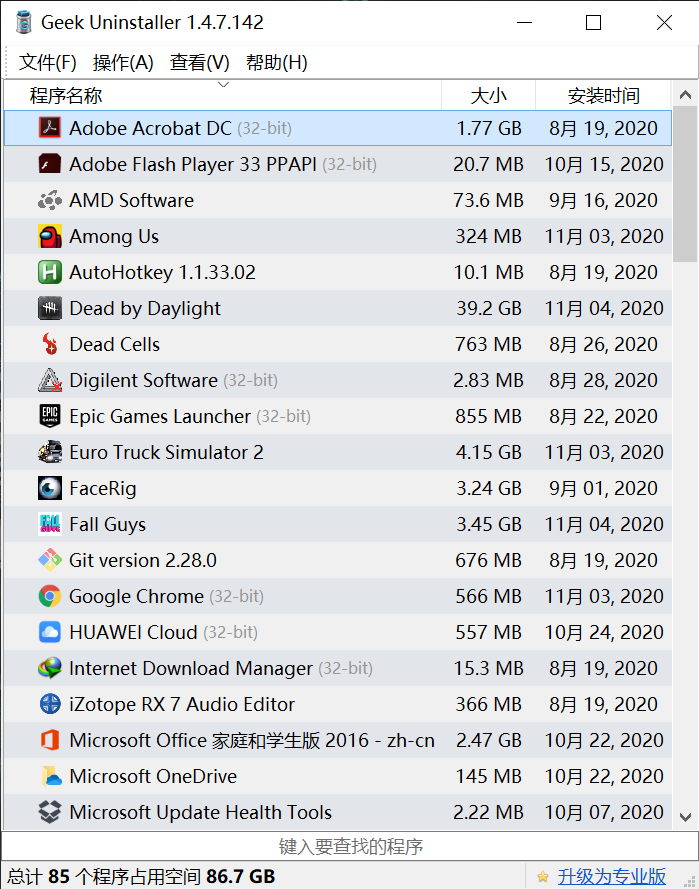Click the 10月 24, 2020 install date
The width and height of the screenshot is (699, 889).
coord(604,632)
